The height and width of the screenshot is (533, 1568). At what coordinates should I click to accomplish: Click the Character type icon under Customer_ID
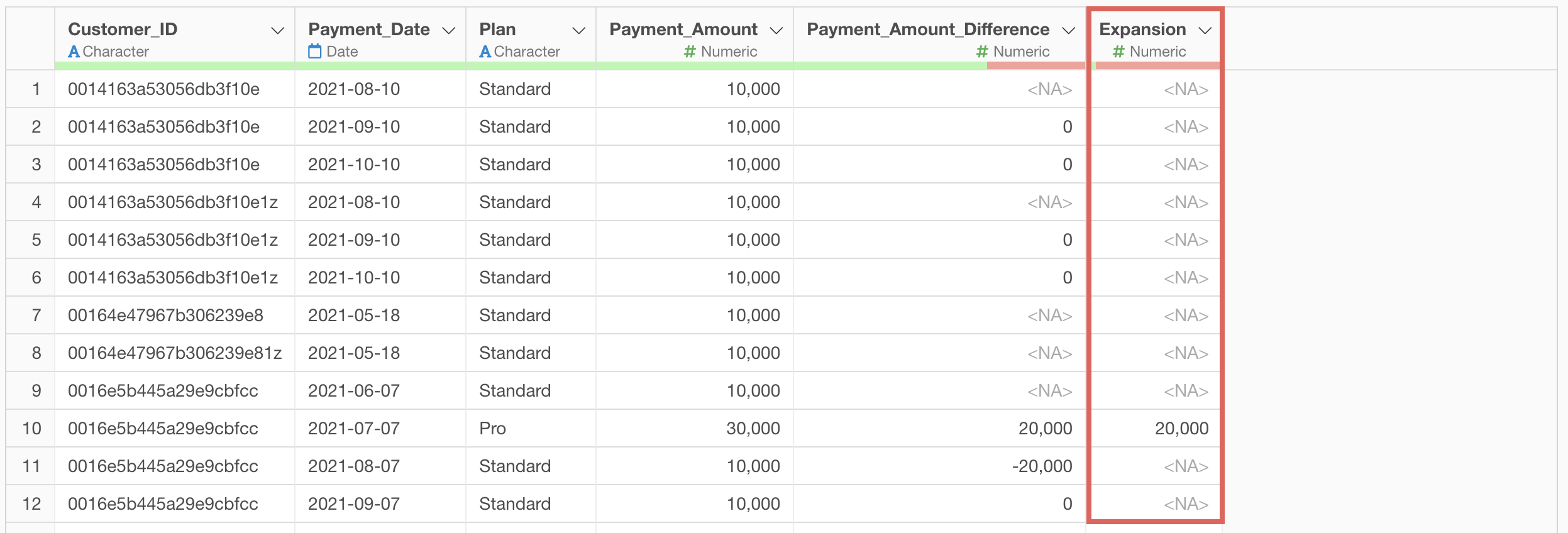pos(74,52)
